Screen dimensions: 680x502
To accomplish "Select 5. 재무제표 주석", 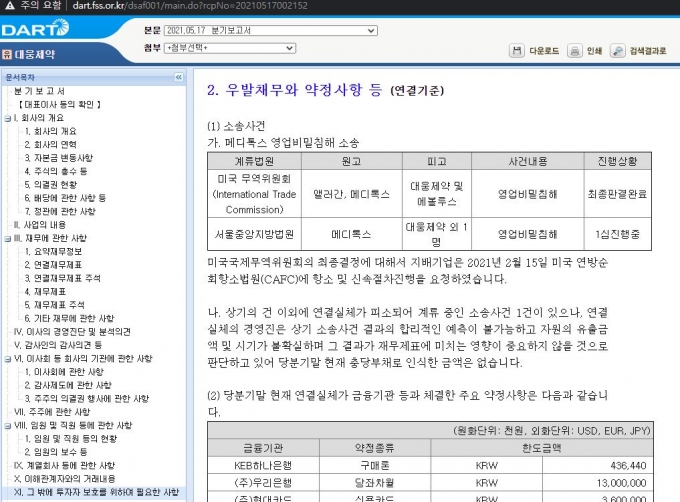I will tap(55, 305).
